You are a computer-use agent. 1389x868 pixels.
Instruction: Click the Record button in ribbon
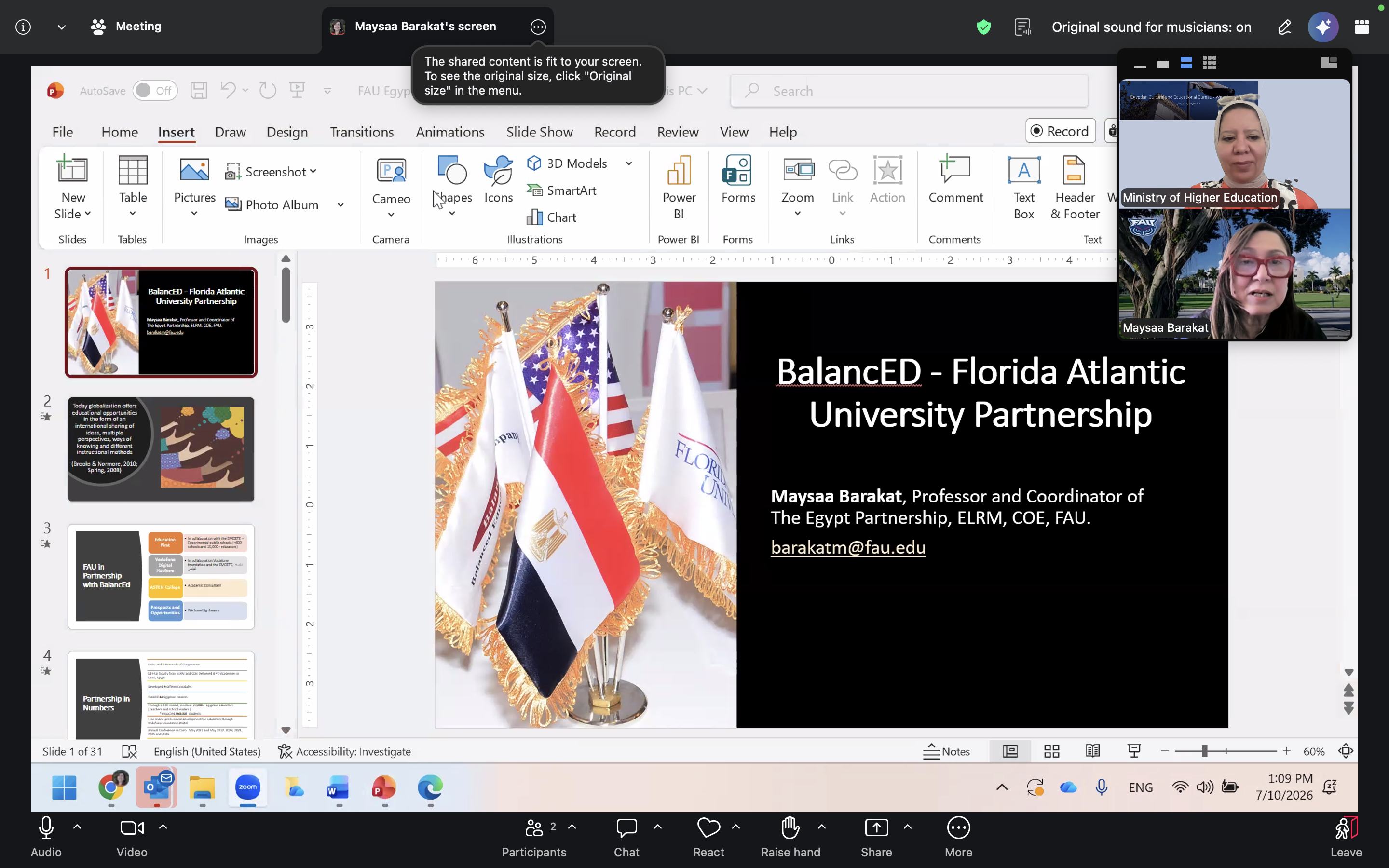click(x=1060, y=132)
